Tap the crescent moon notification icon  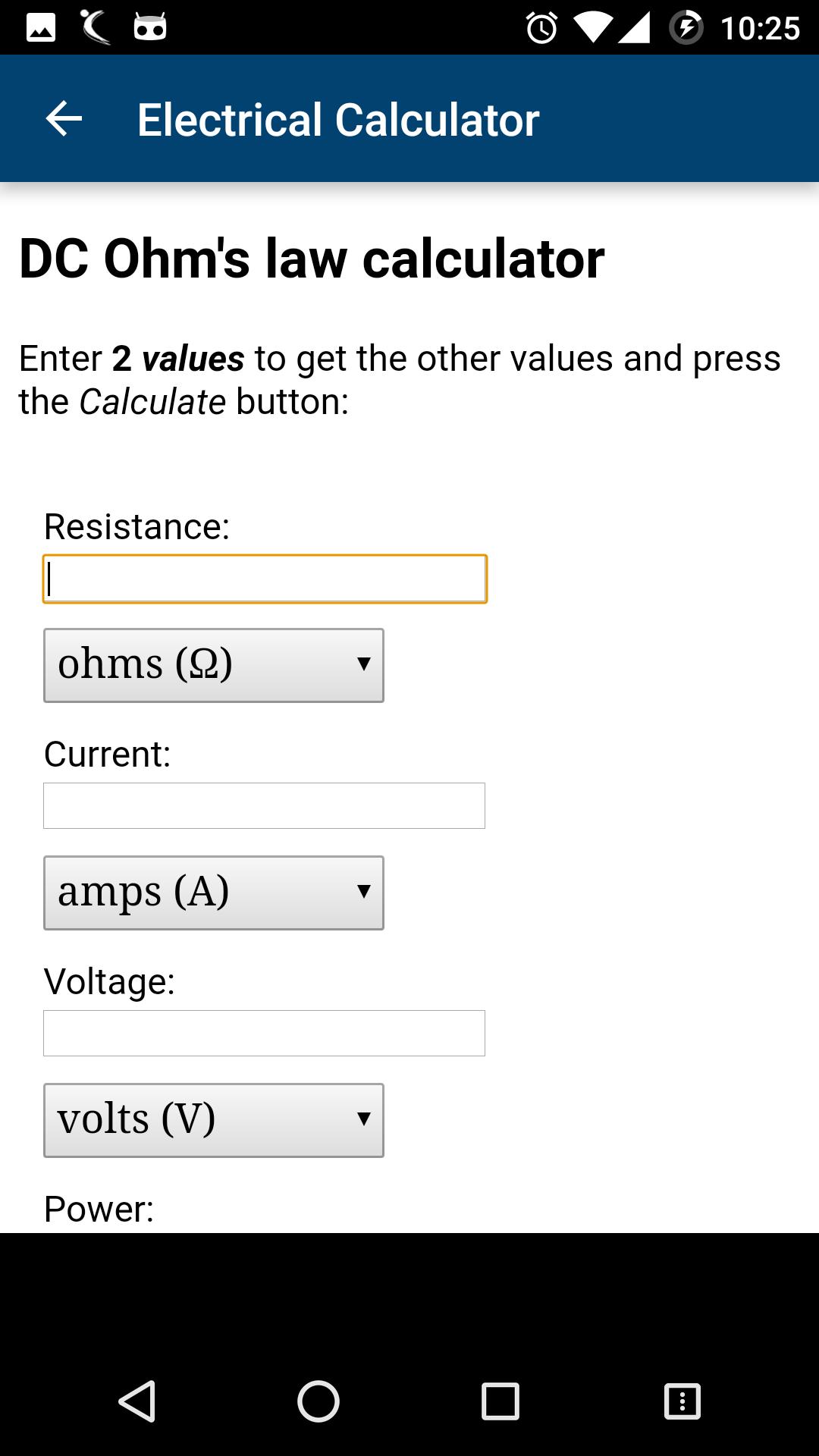96,28
